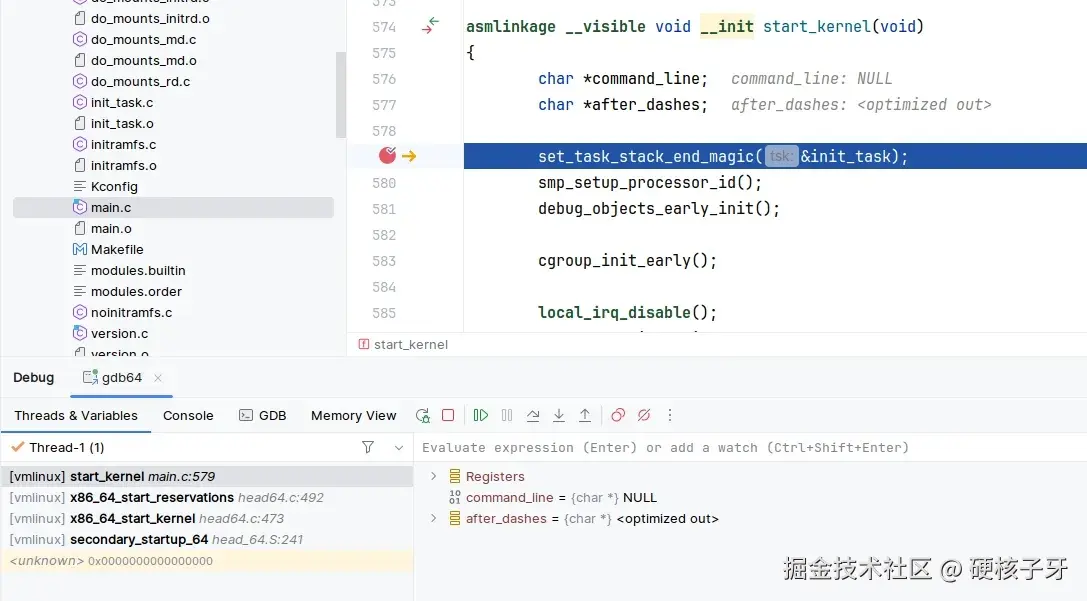1087x601 pixels.
Task: Filter threads with funnel icon
Action: (x=368, y=447)
